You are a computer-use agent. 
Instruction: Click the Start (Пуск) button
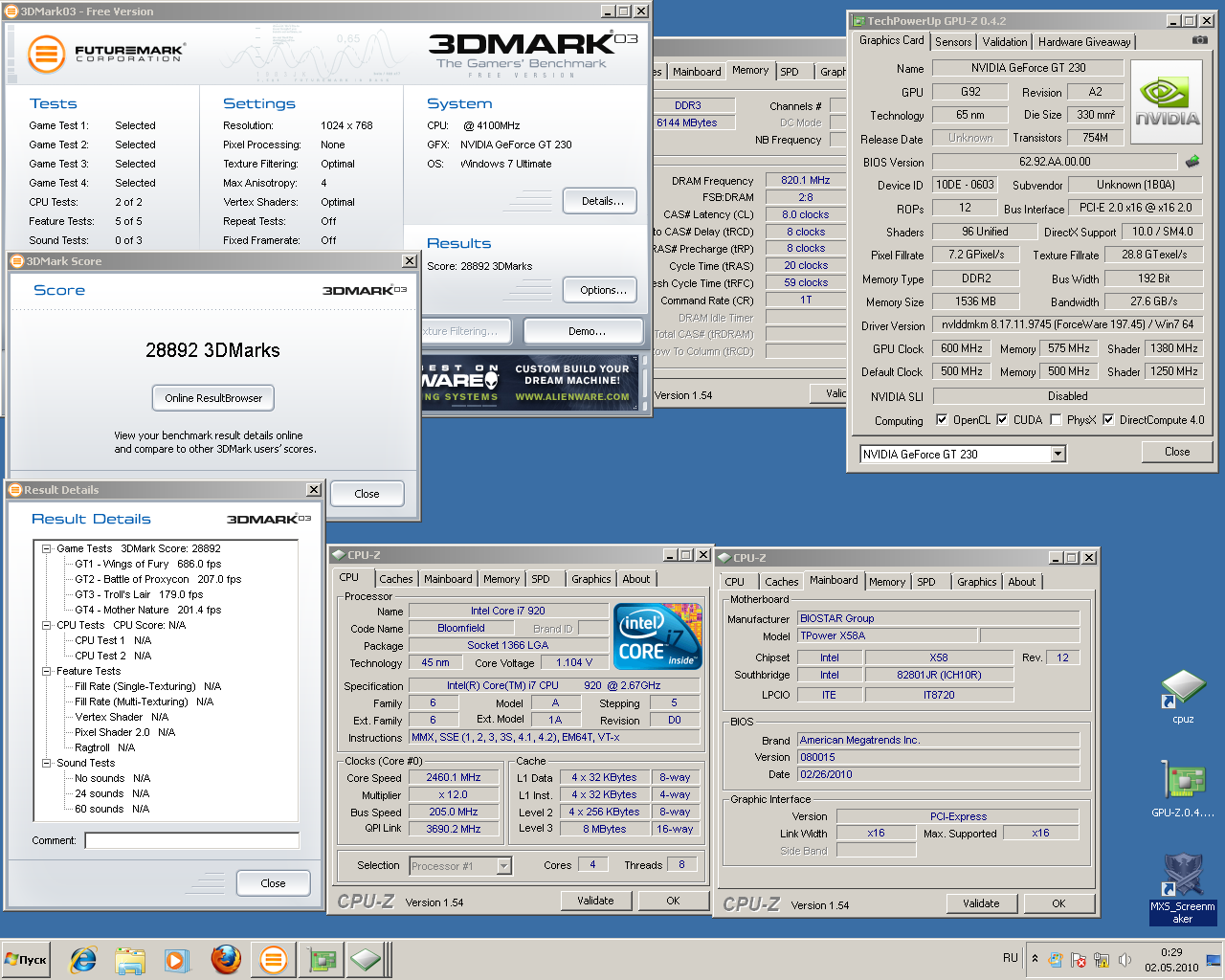[x=26, y=959]
